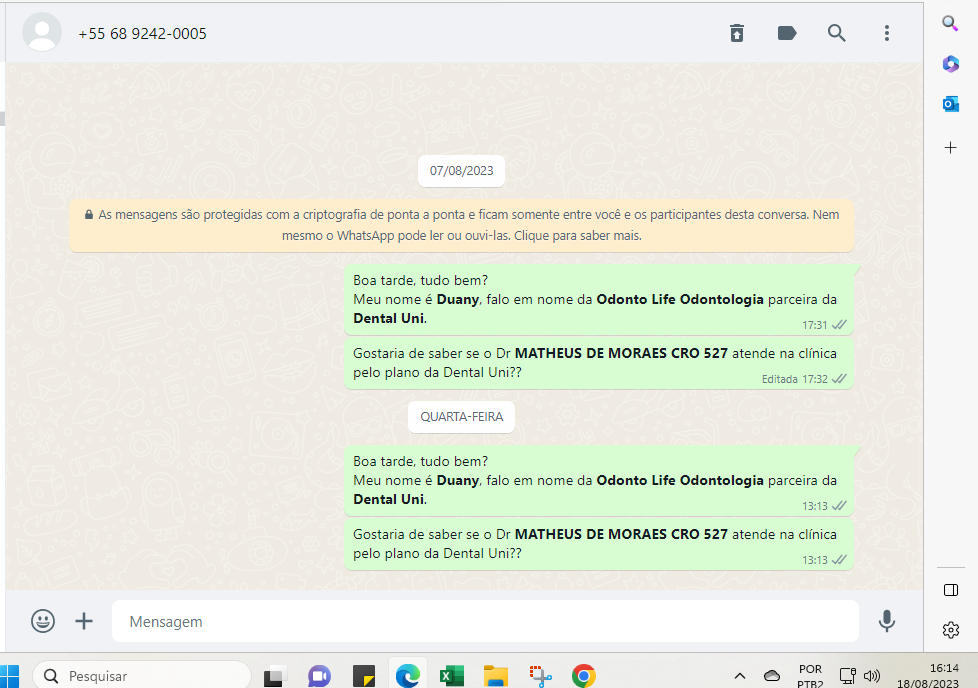Open Snipping Tool from taskbar
Viewport: 978px width, 688px height.
[x=541, y=676]
